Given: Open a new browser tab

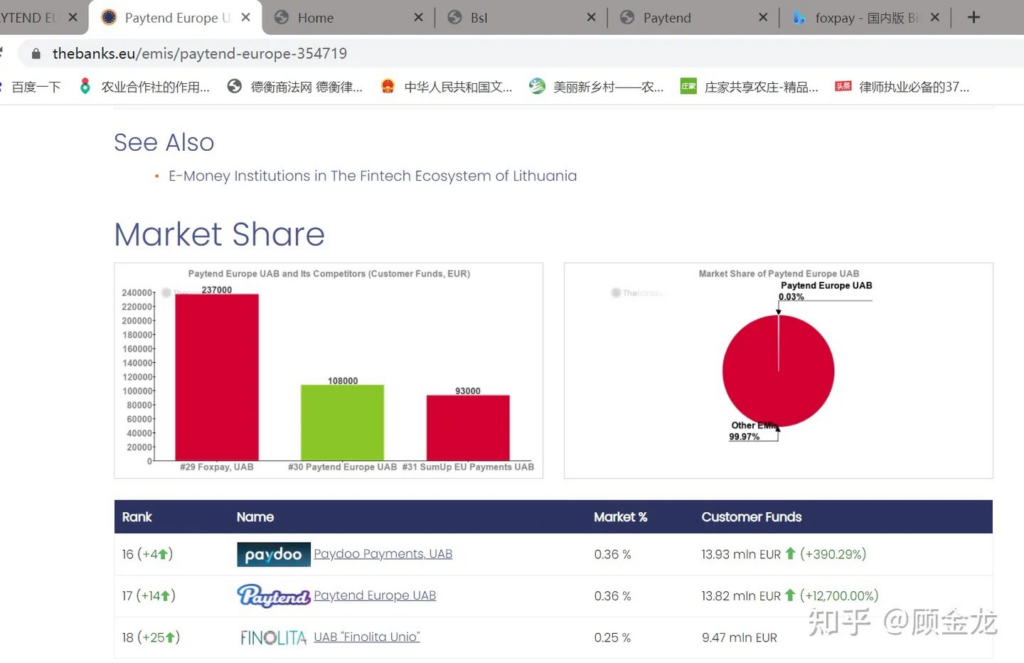Looking at the screenshot, I should (974, 18).
